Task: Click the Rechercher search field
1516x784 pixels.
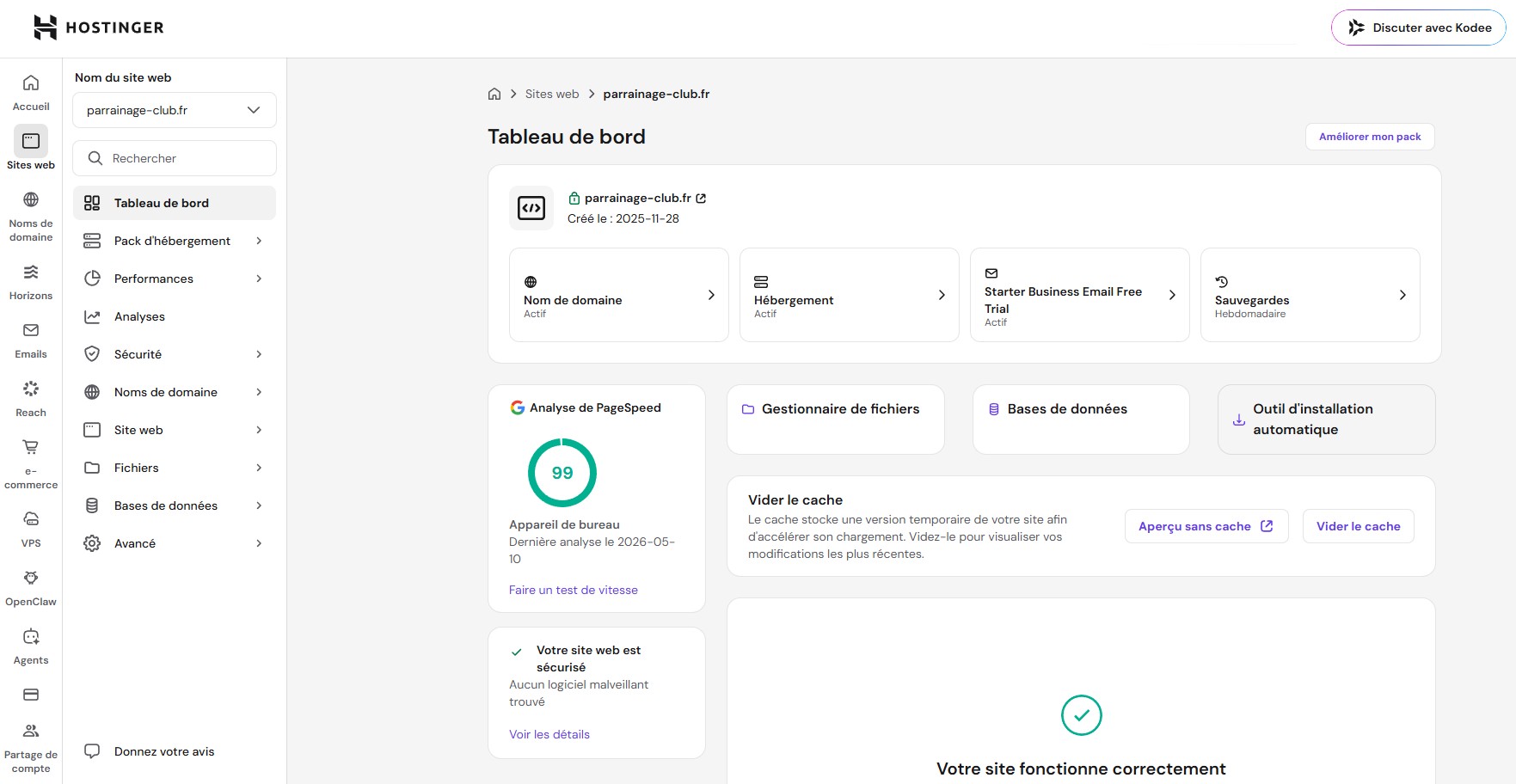Action: 175,158
